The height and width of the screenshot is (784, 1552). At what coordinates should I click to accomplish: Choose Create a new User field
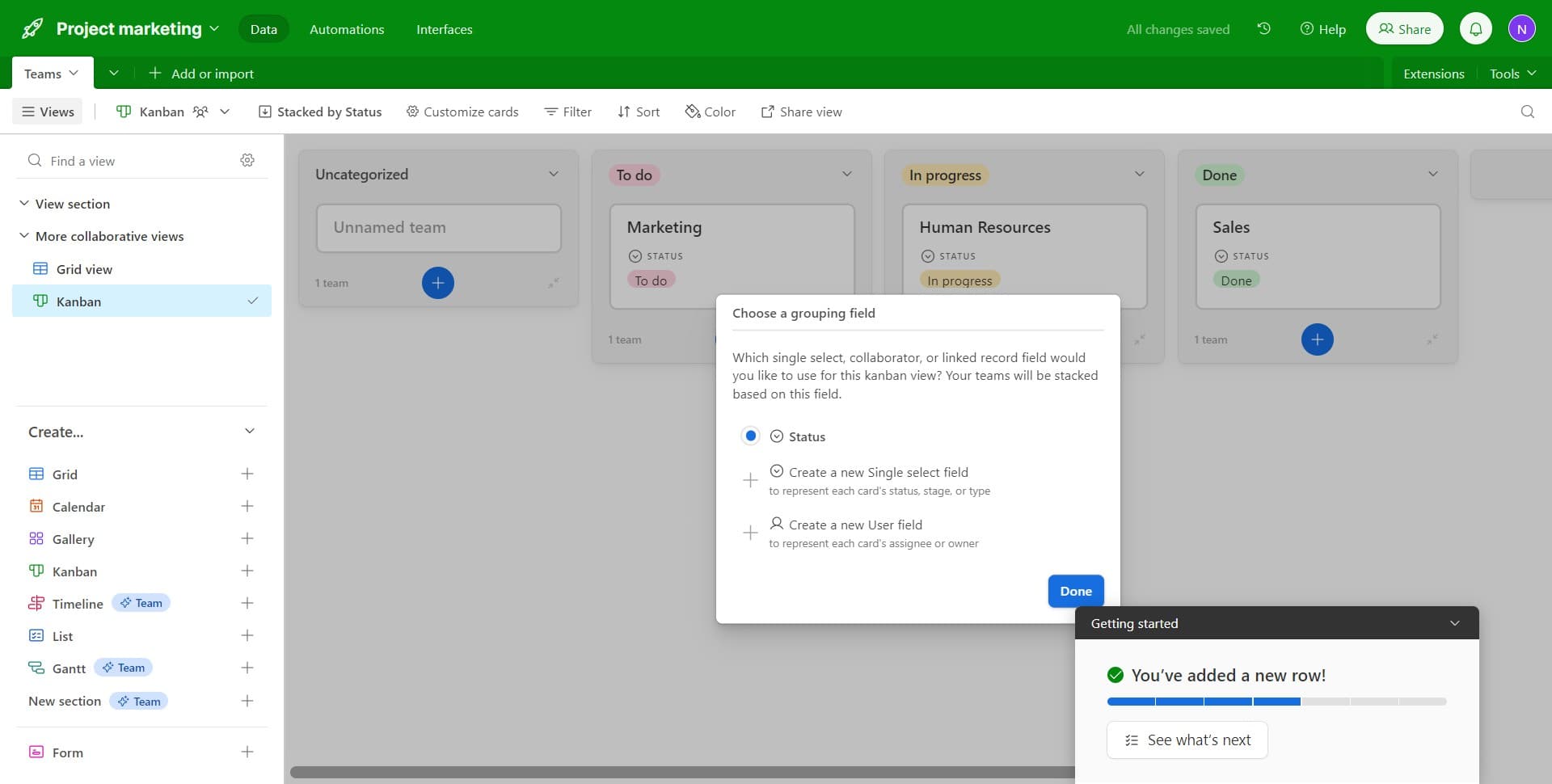(855, 525)
